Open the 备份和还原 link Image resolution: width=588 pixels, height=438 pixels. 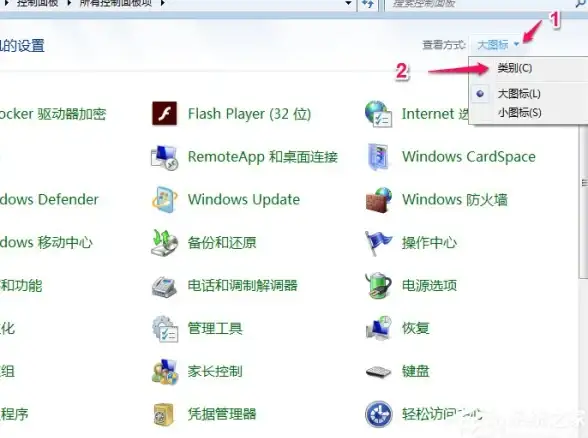(222, 243)
